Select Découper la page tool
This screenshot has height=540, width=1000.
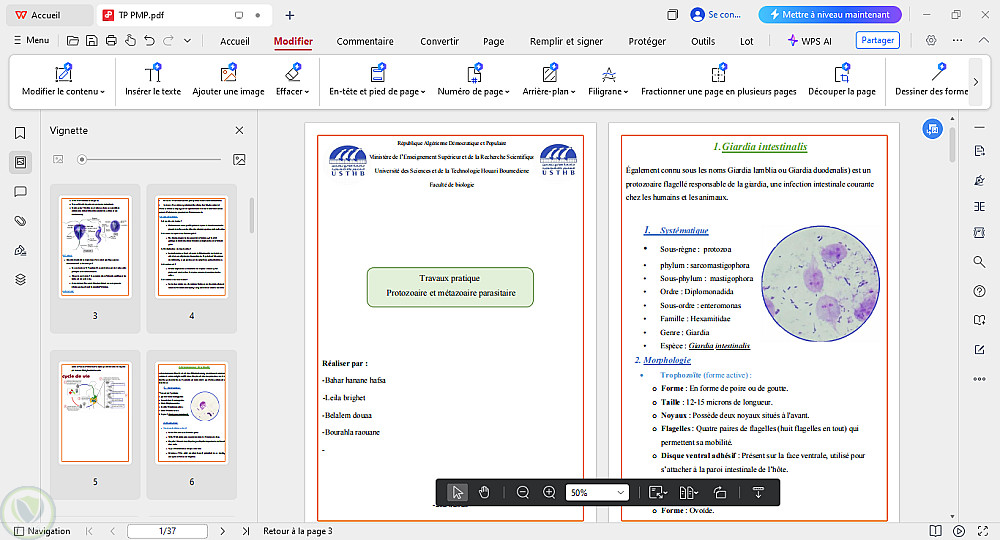click(842, 80)
